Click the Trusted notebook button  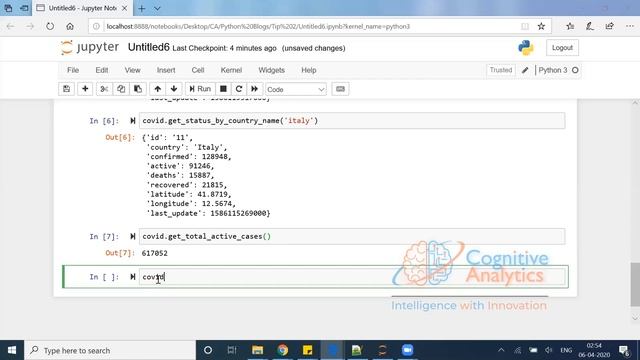[501, 70]
